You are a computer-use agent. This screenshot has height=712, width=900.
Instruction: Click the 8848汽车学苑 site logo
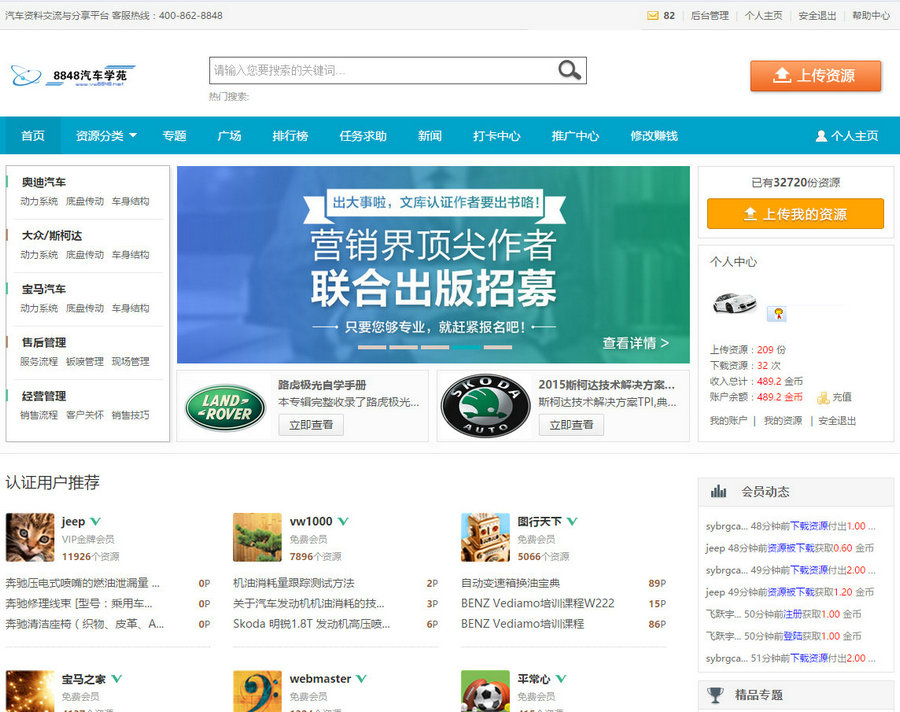[73, 76]
